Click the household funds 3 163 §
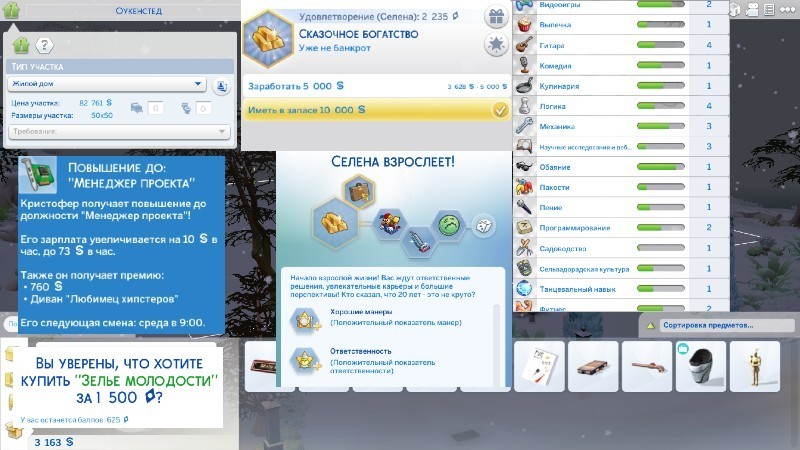800x450 pixels. [x=54, y=442]
